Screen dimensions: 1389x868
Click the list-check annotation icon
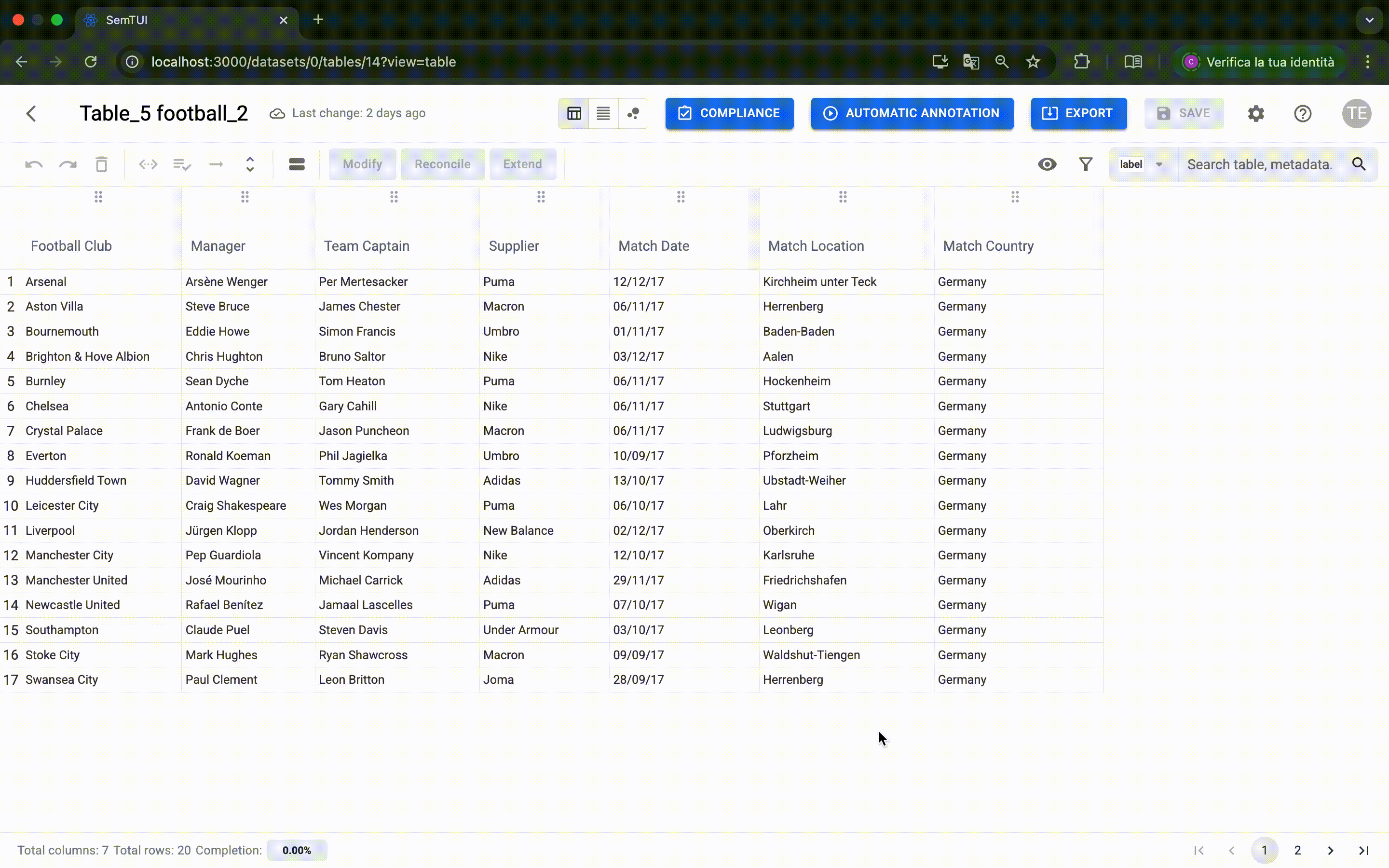pos(181,164)
